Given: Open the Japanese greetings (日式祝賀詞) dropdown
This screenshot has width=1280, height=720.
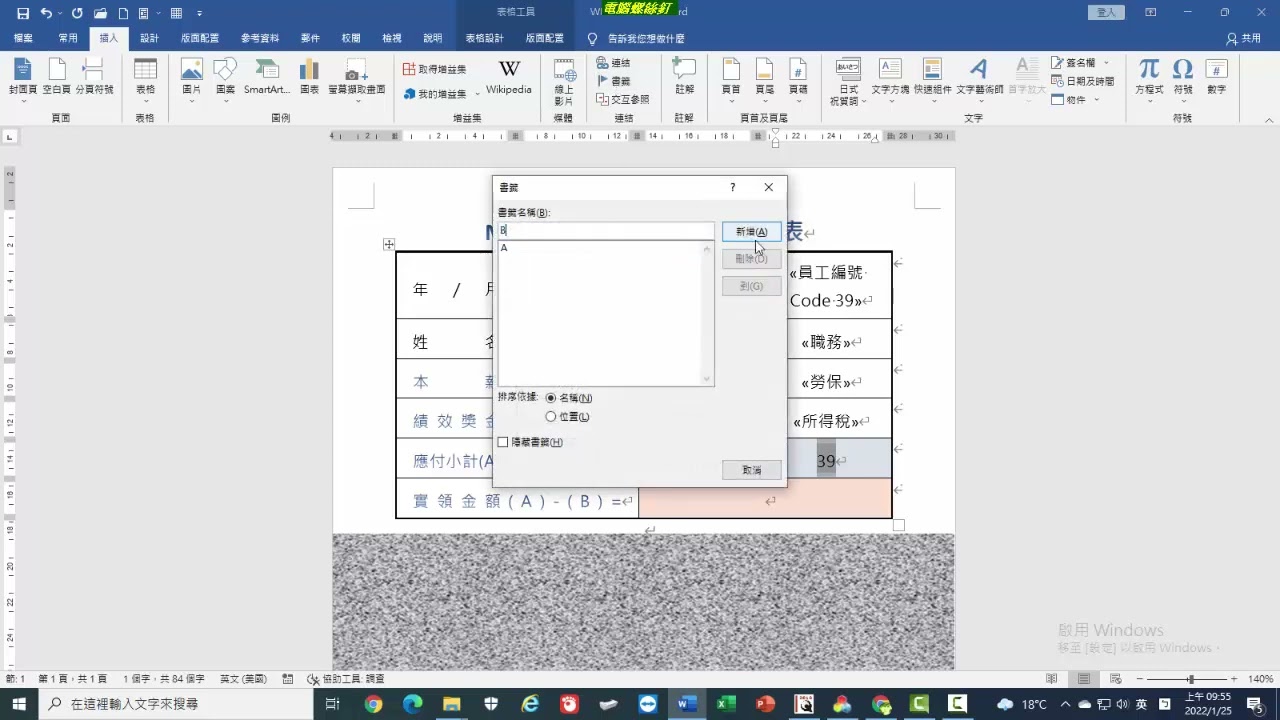Looking at the screenshot, I should coord(847,82).
